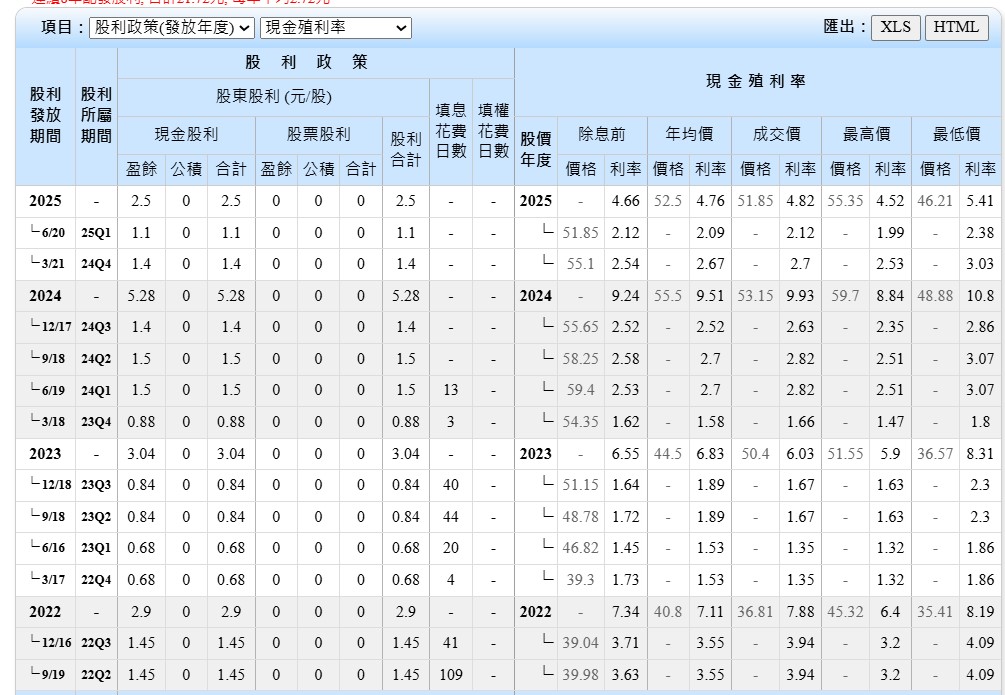The image size is (1005, 695).
Task: Select the 6/16 payout date row
Action: [46, 548]
